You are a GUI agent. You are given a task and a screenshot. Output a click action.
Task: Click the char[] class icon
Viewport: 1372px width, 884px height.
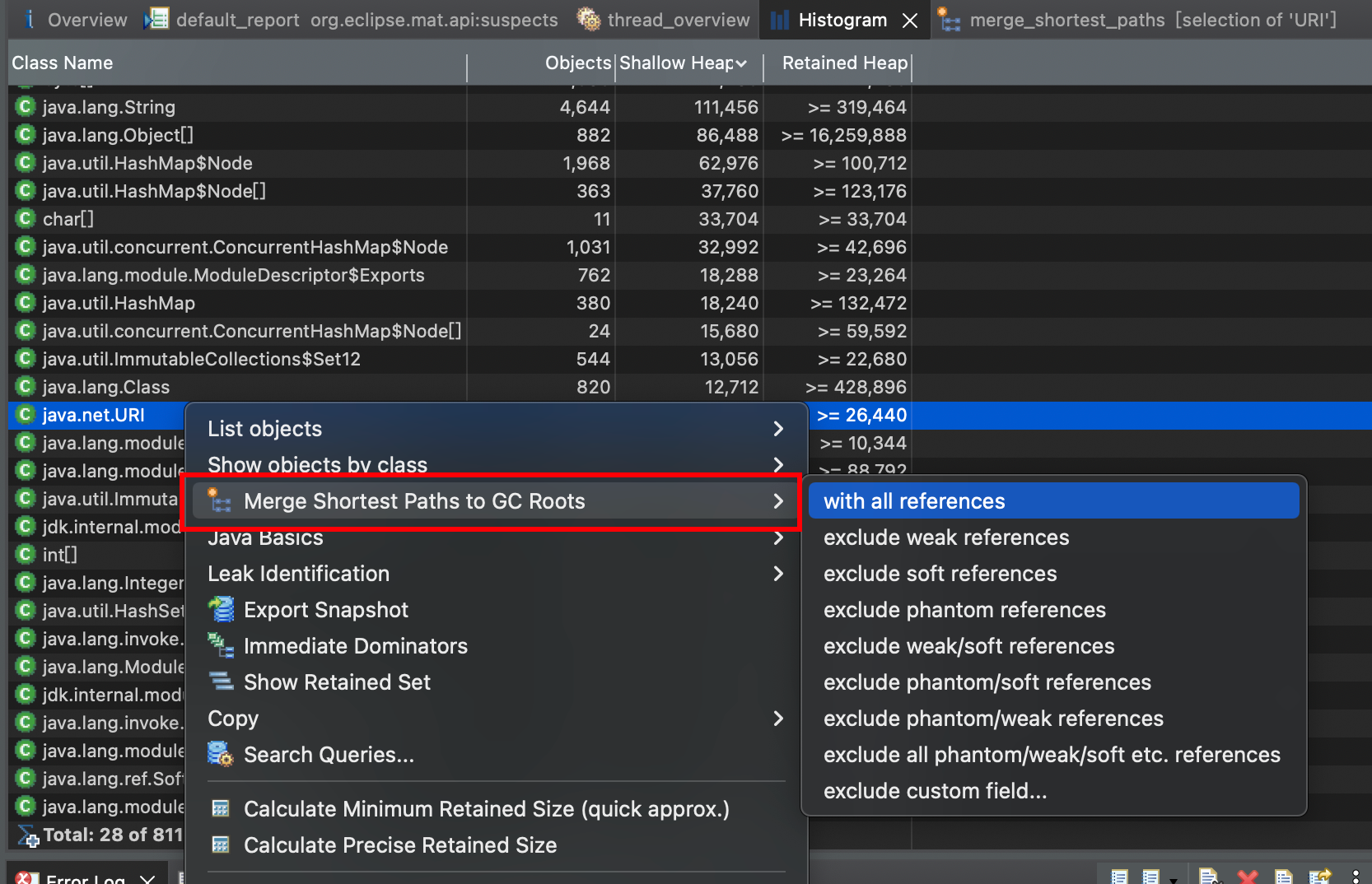coord(26,219)
